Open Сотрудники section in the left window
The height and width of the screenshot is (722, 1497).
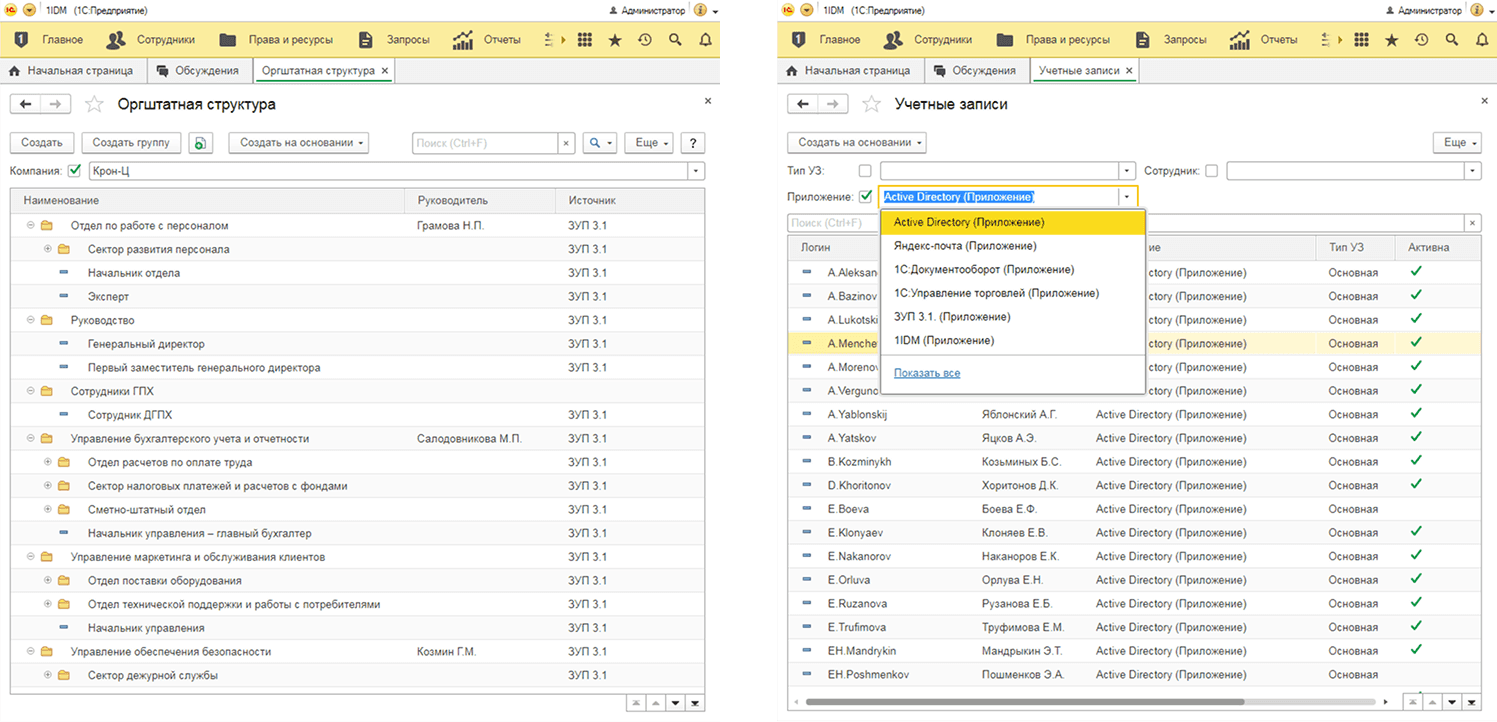coord(151,40)
